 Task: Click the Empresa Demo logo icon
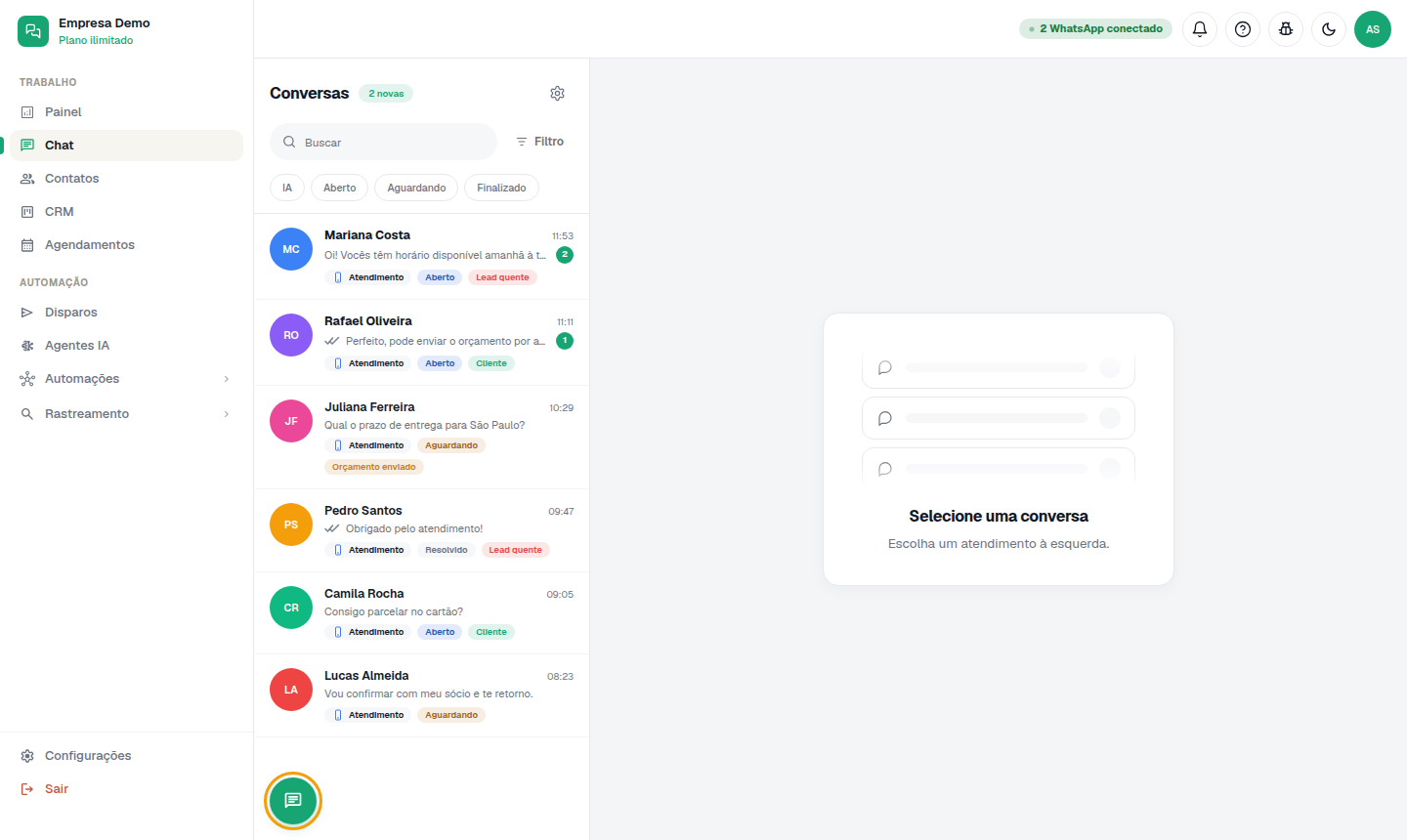pyautogui.click(x=33, y=31)
